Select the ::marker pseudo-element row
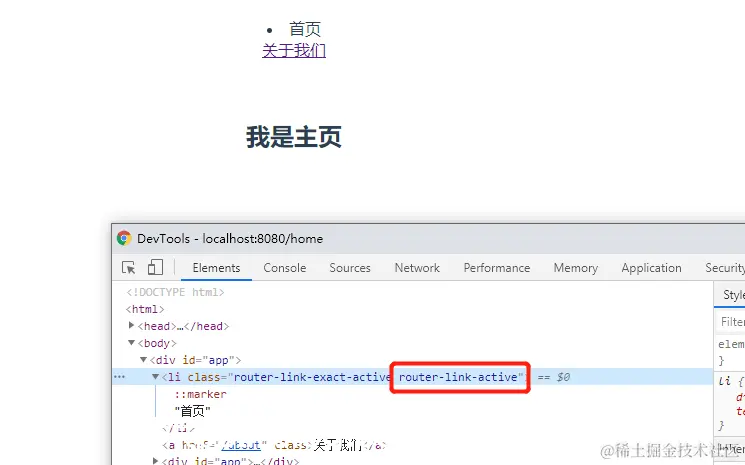The width and height of the screenshot is (745, 465). click(x=201, y=394)
